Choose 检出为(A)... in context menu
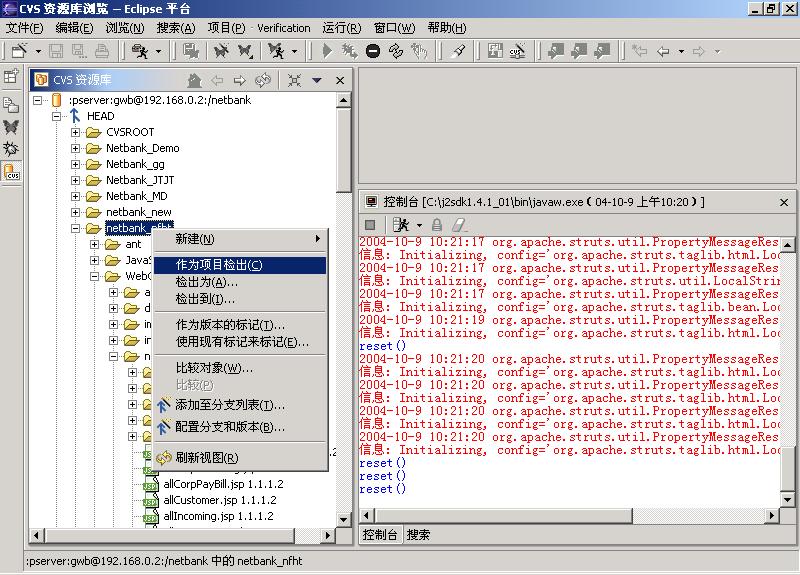Viewport: 800px width, 575px height. click(x=240, y=282)
